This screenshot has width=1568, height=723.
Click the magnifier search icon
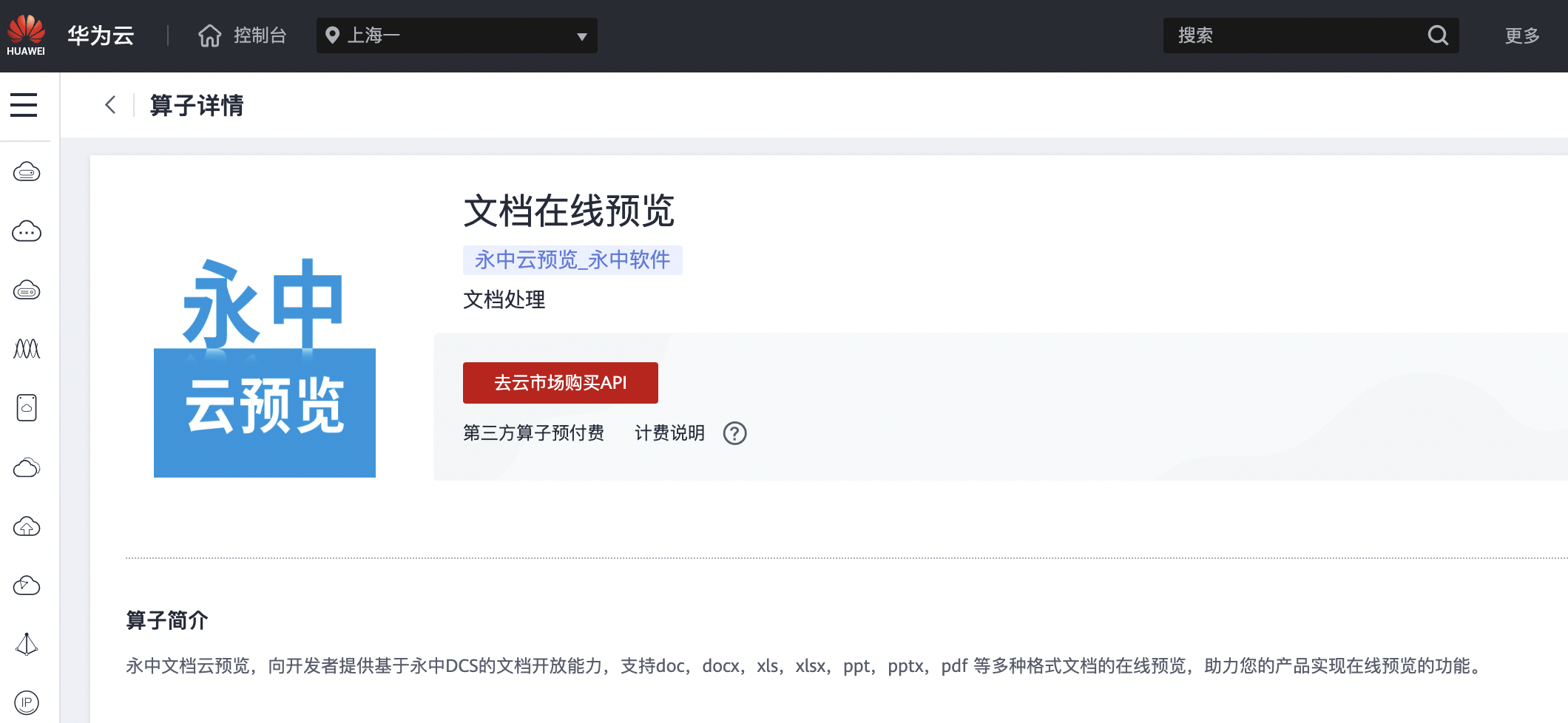coord(1438,35)
